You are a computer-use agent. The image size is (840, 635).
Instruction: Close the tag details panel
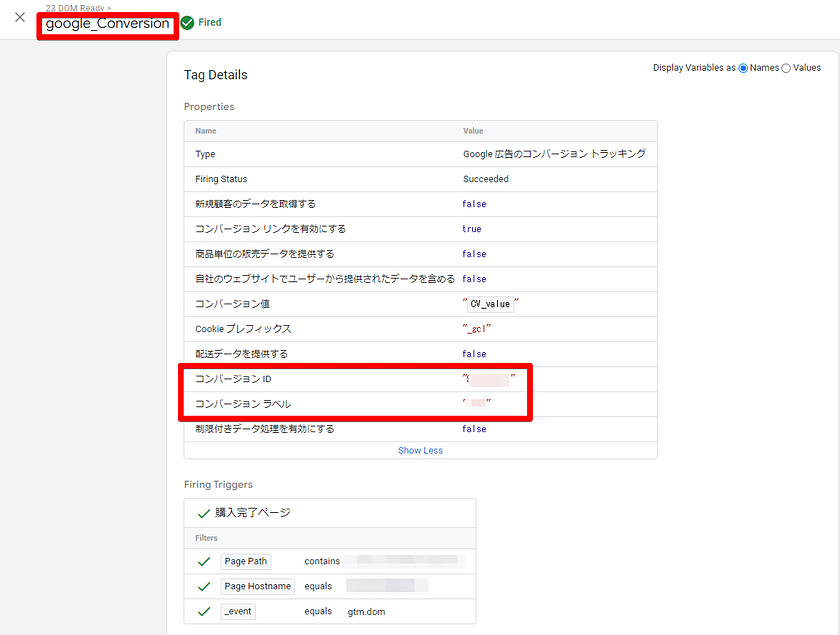point(20,17)
